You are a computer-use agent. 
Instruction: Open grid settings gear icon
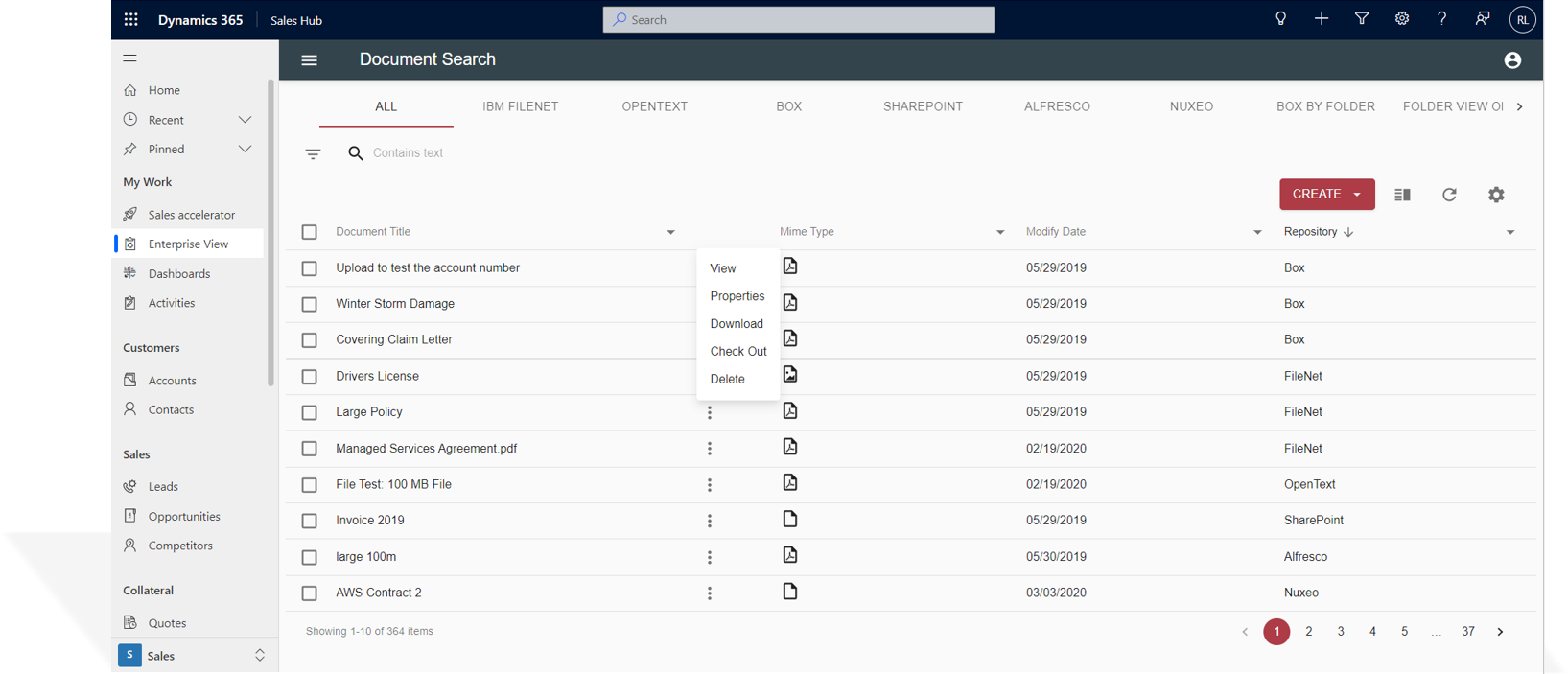coord(1496,195)
